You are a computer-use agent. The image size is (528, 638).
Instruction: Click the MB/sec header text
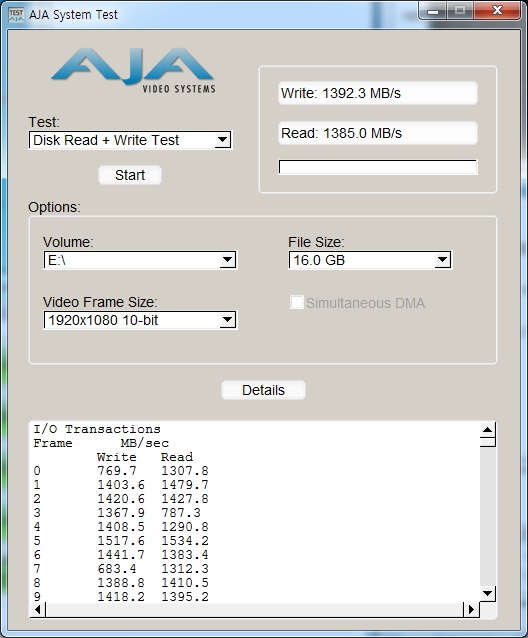point(144,443)
